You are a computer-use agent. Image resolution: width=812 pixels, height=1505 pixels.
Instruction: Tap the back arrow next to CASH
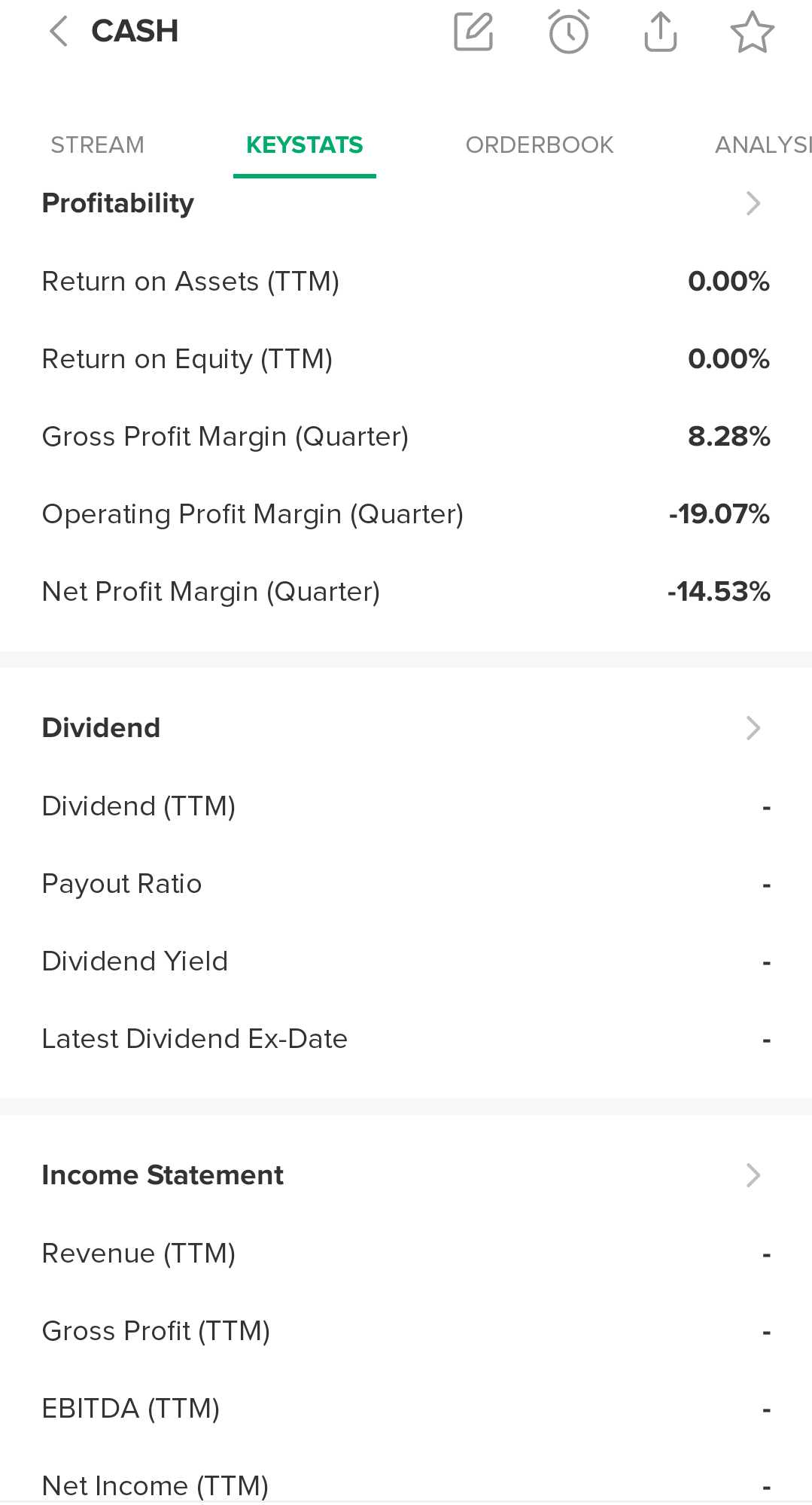point(59,32)
